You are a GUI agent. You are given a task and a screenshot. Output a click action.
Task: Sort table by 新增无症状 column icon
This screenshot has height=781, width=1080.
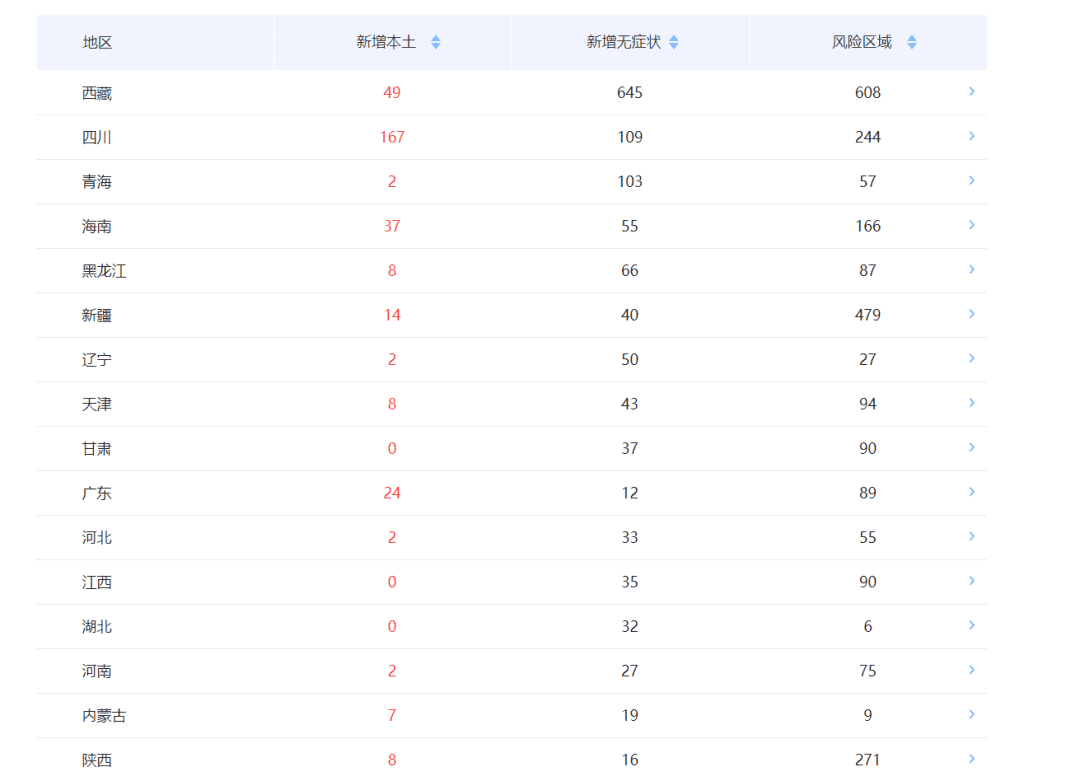click(674, 42)
